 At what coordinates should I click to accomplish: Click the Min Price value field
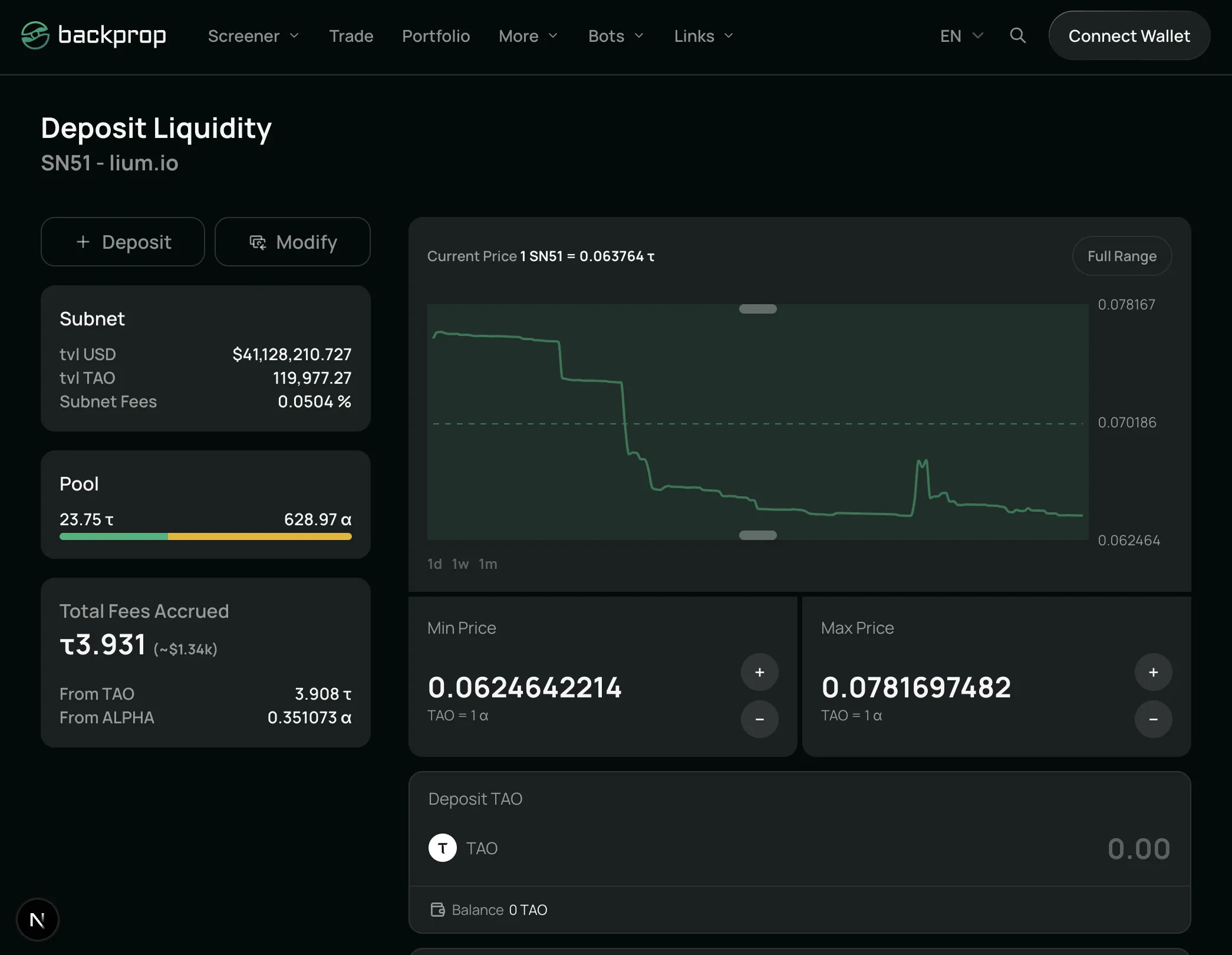tap(525, 687)
